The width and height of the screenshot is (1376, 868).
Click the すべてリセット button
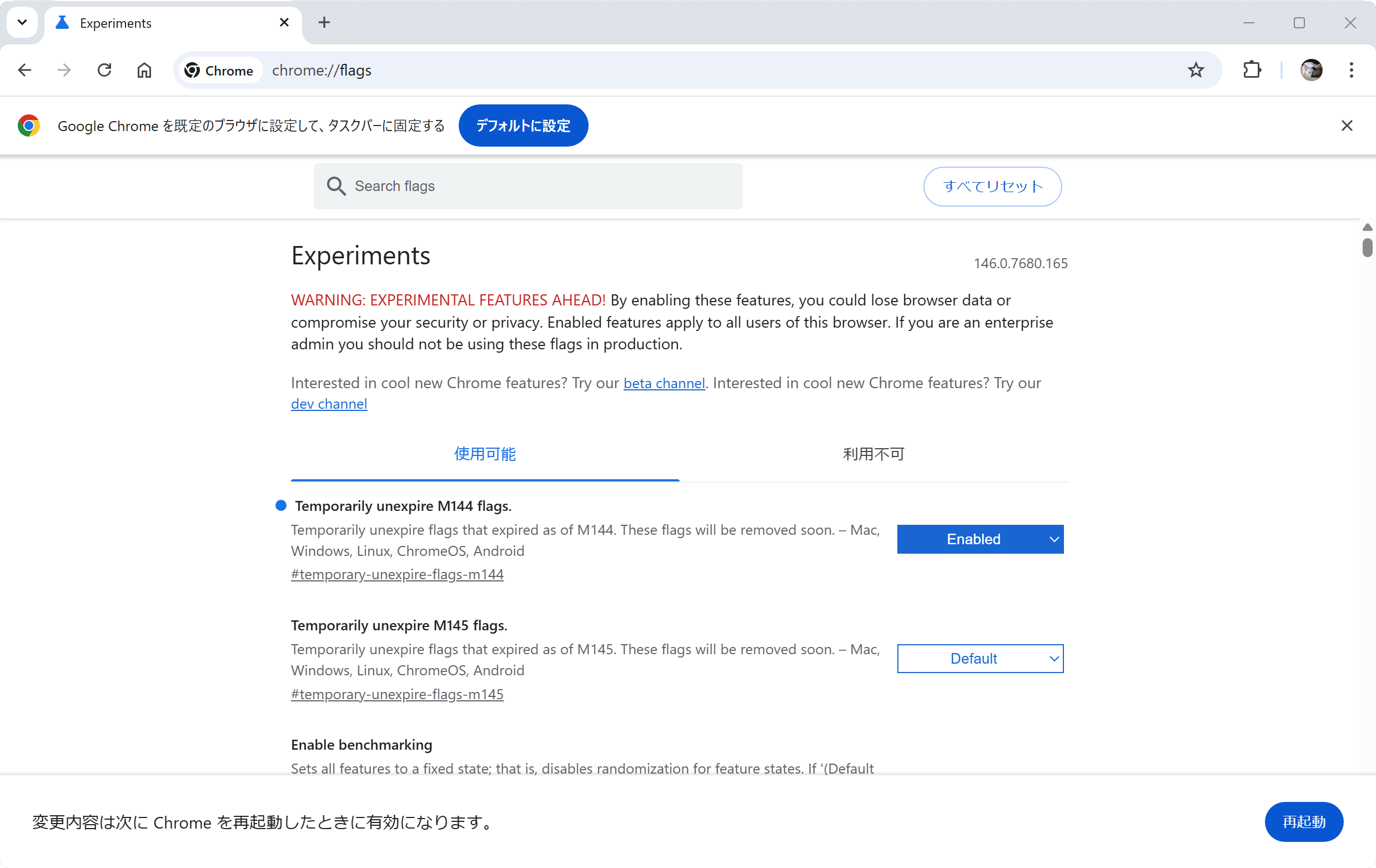click(x=992, y=186)
